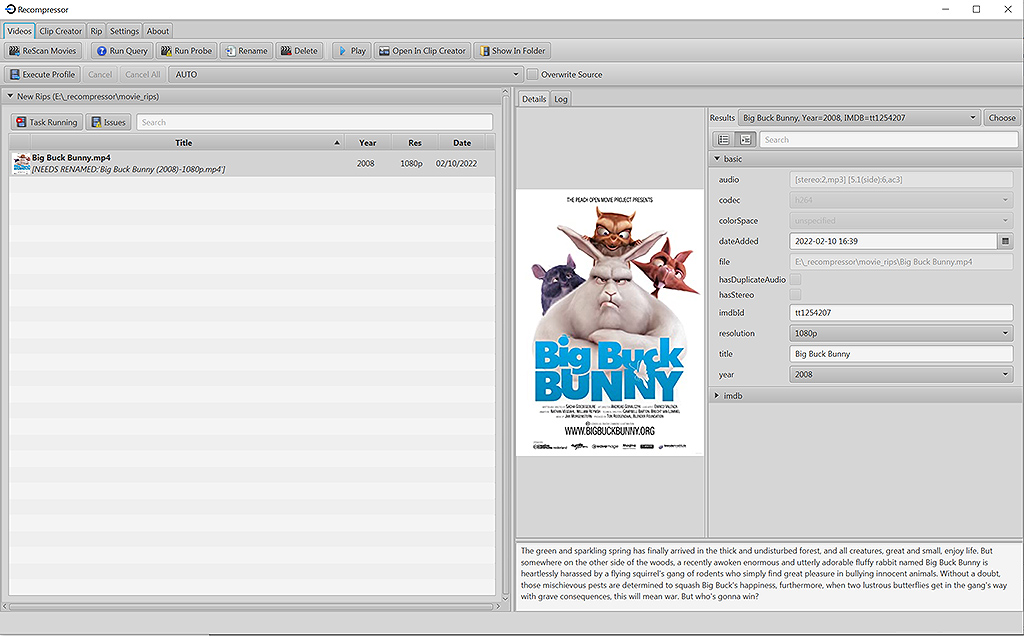Image resolution: width=1024 pixels, height=636 pixels.
Task: Click the video list vertical scrollbar
Action: click(x=505, y=345)
